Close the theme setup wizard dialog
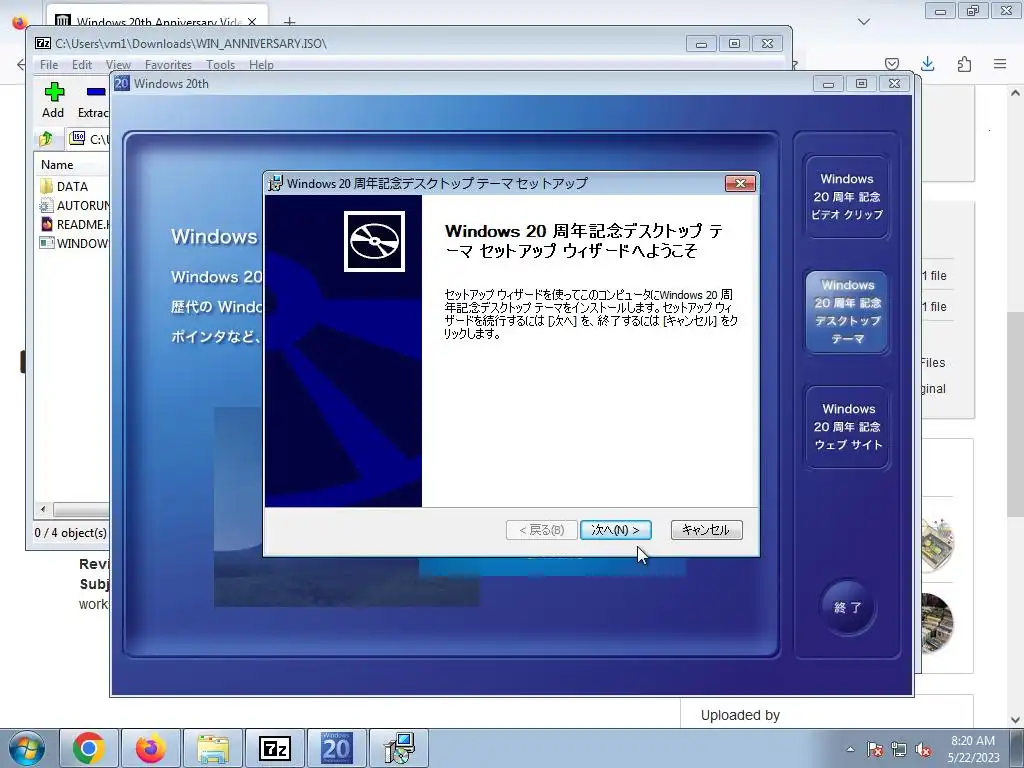This screenshot has height=768, width=1024. point(740,184)
